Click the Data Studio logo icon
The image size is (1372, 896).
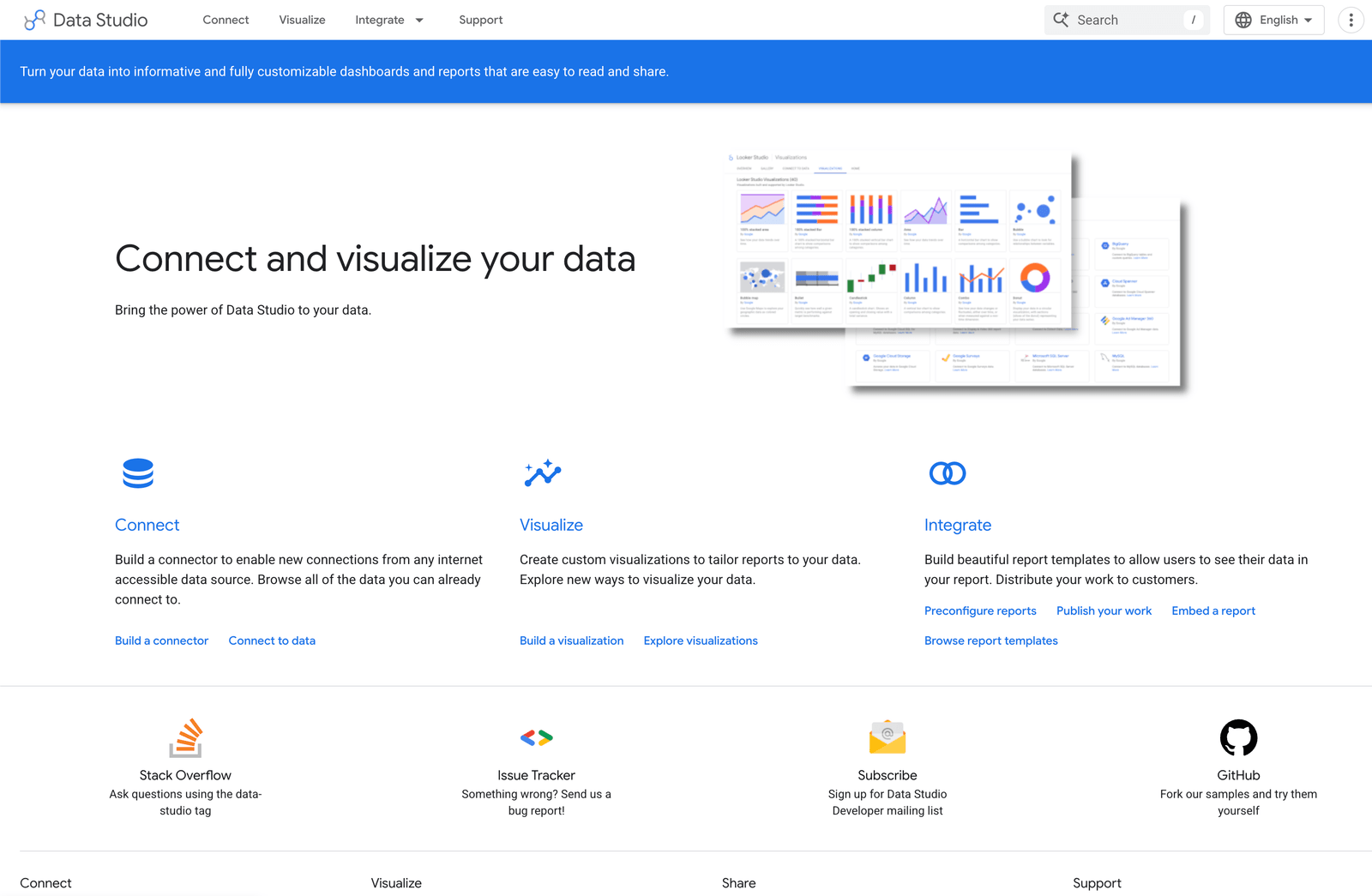pyautogui.click(x=35, y=20)
